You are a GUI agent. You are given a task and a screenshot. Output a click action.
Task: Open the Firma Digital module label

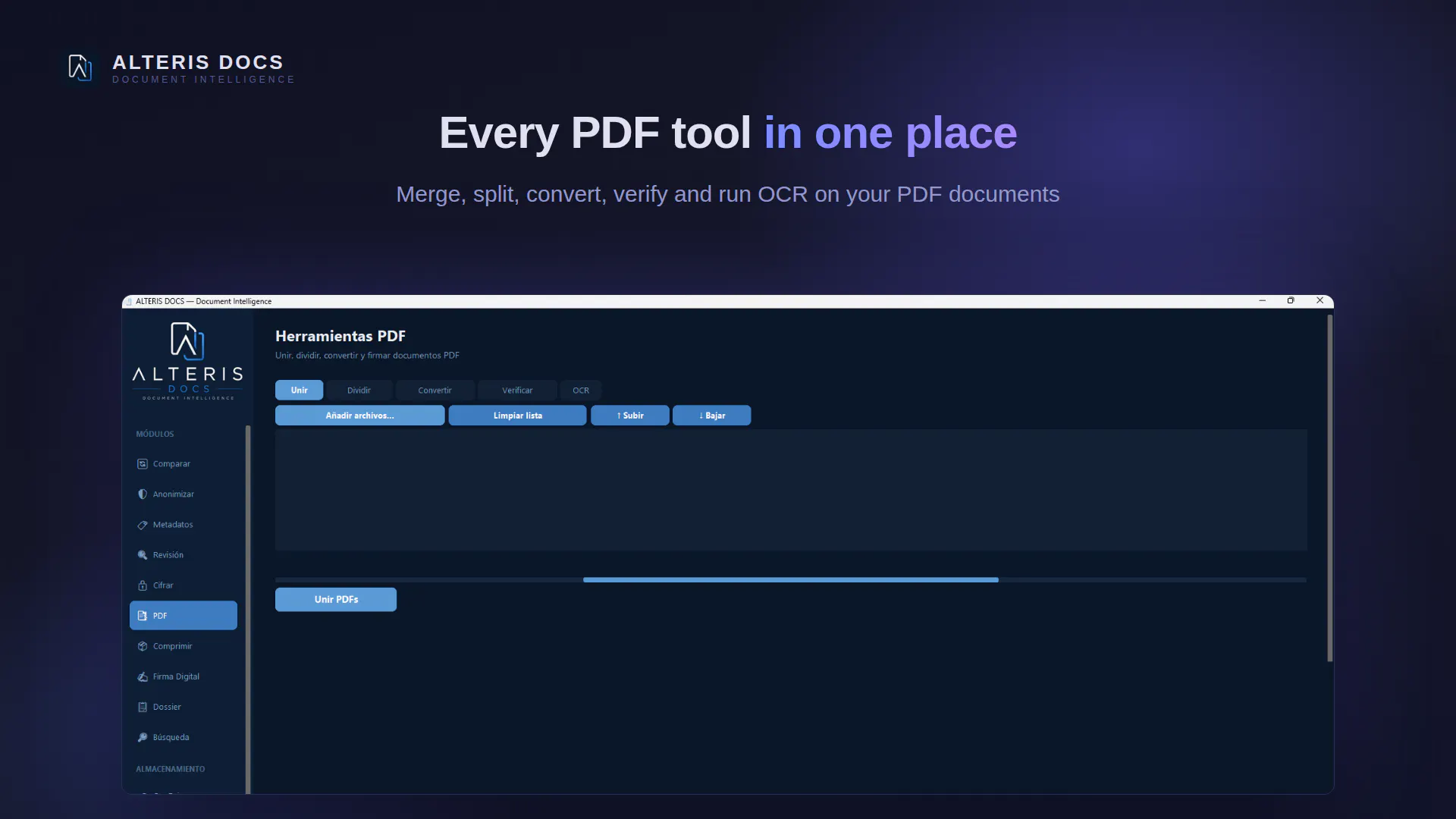pyautogui.click(x=176, y=676)
